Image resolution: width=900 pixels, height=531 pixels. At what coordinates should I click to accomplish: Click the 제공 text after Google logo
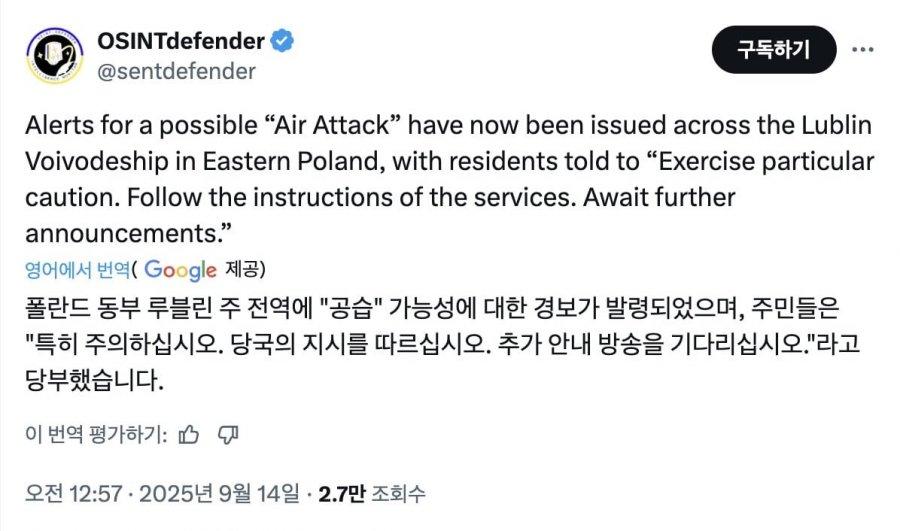(x=246, y=270)
